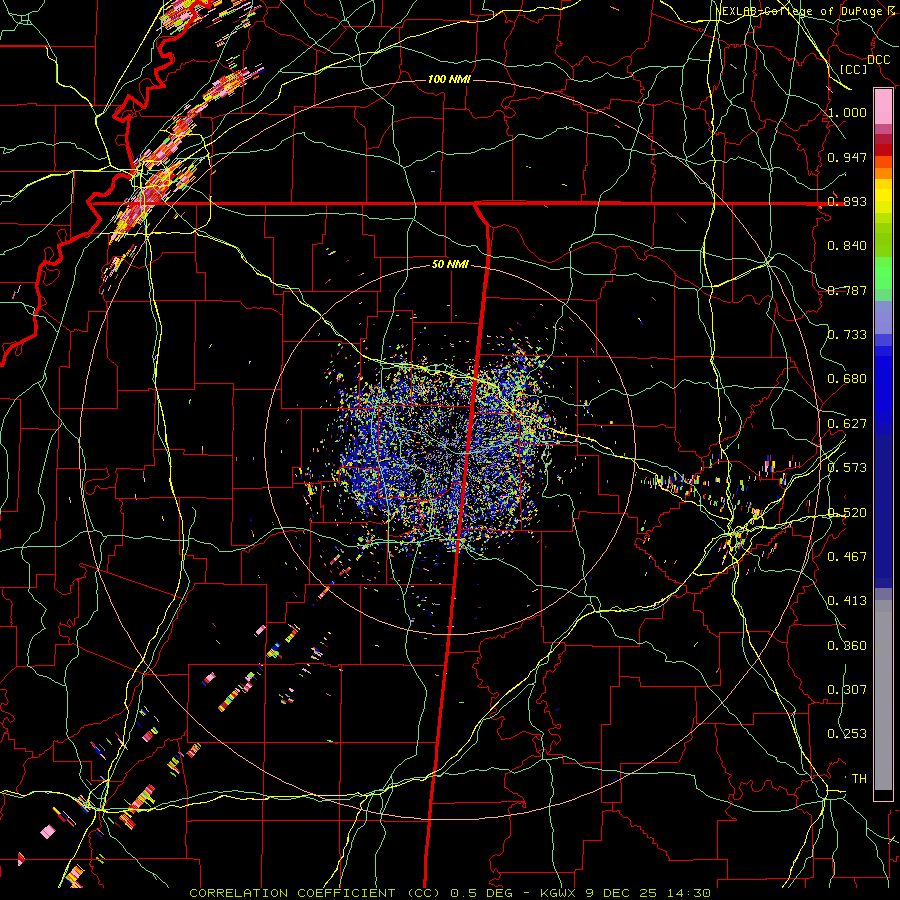900x900 pixels.
Task: Click the TH label on the legend
Action: point(859,779)
